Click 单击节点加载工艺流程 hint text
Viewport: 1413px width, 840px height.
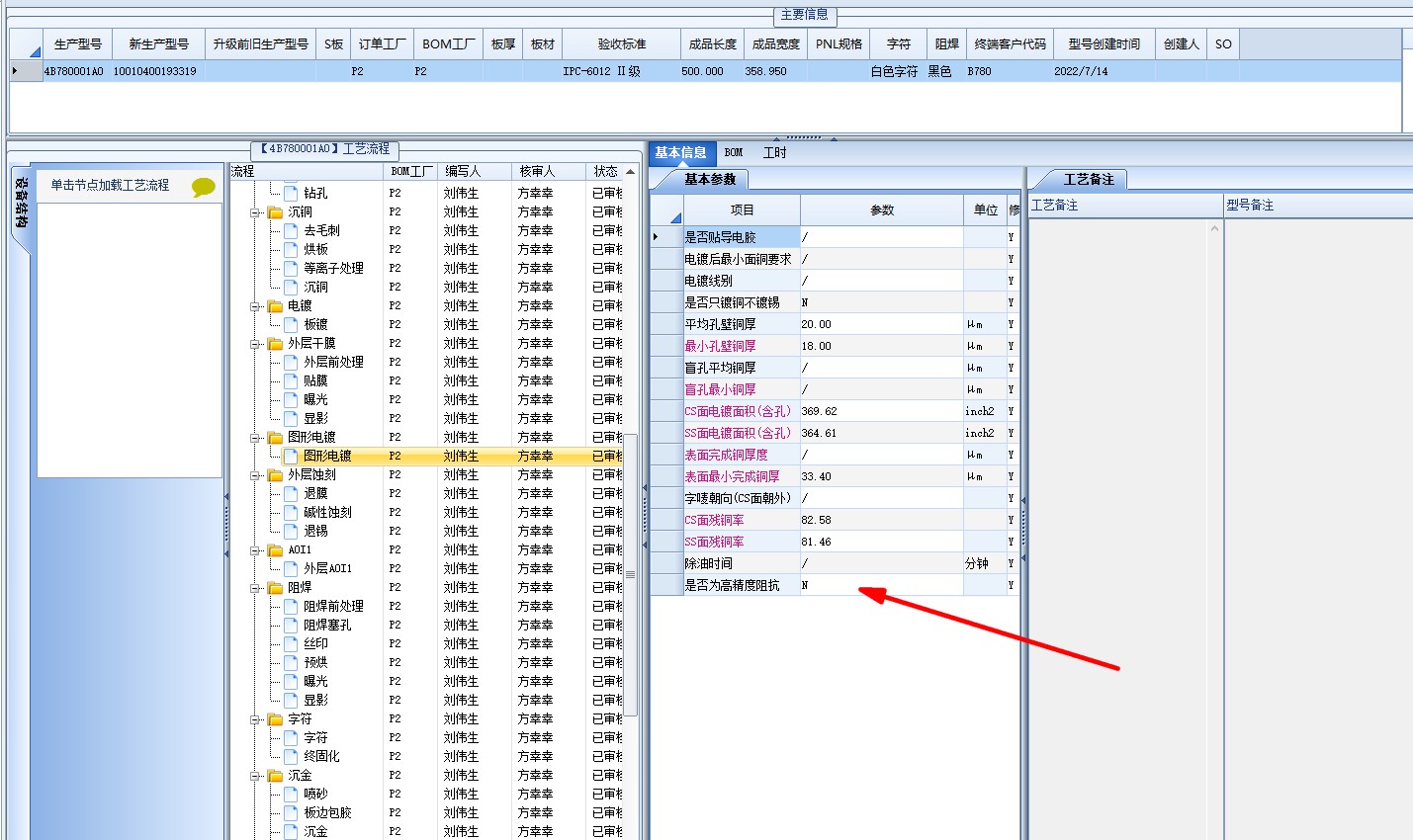(110, 185)
